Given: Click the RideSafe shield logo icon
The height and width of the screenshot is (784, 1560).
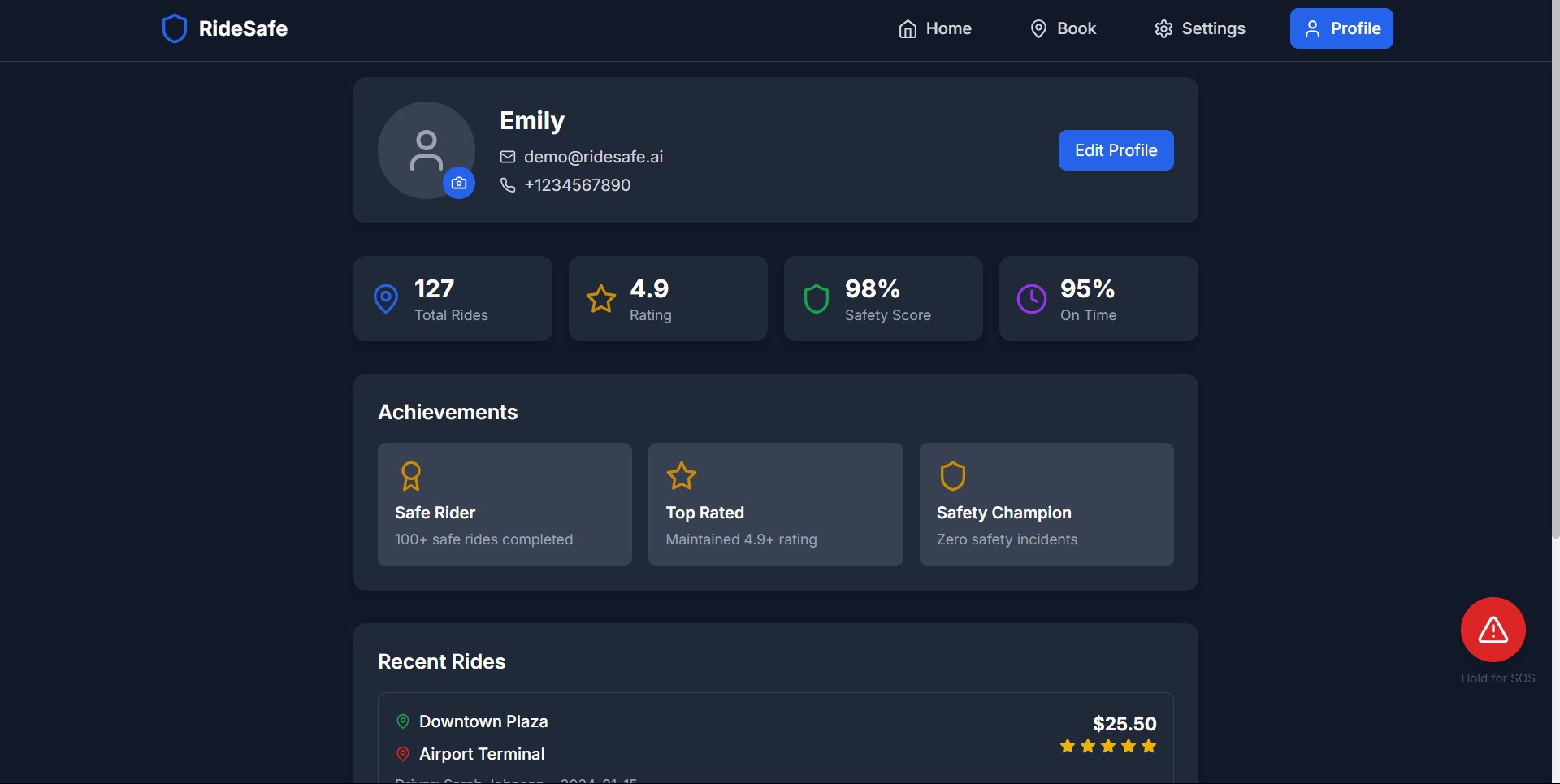Looking at the screenshot, I should click(x=175, y=28).
